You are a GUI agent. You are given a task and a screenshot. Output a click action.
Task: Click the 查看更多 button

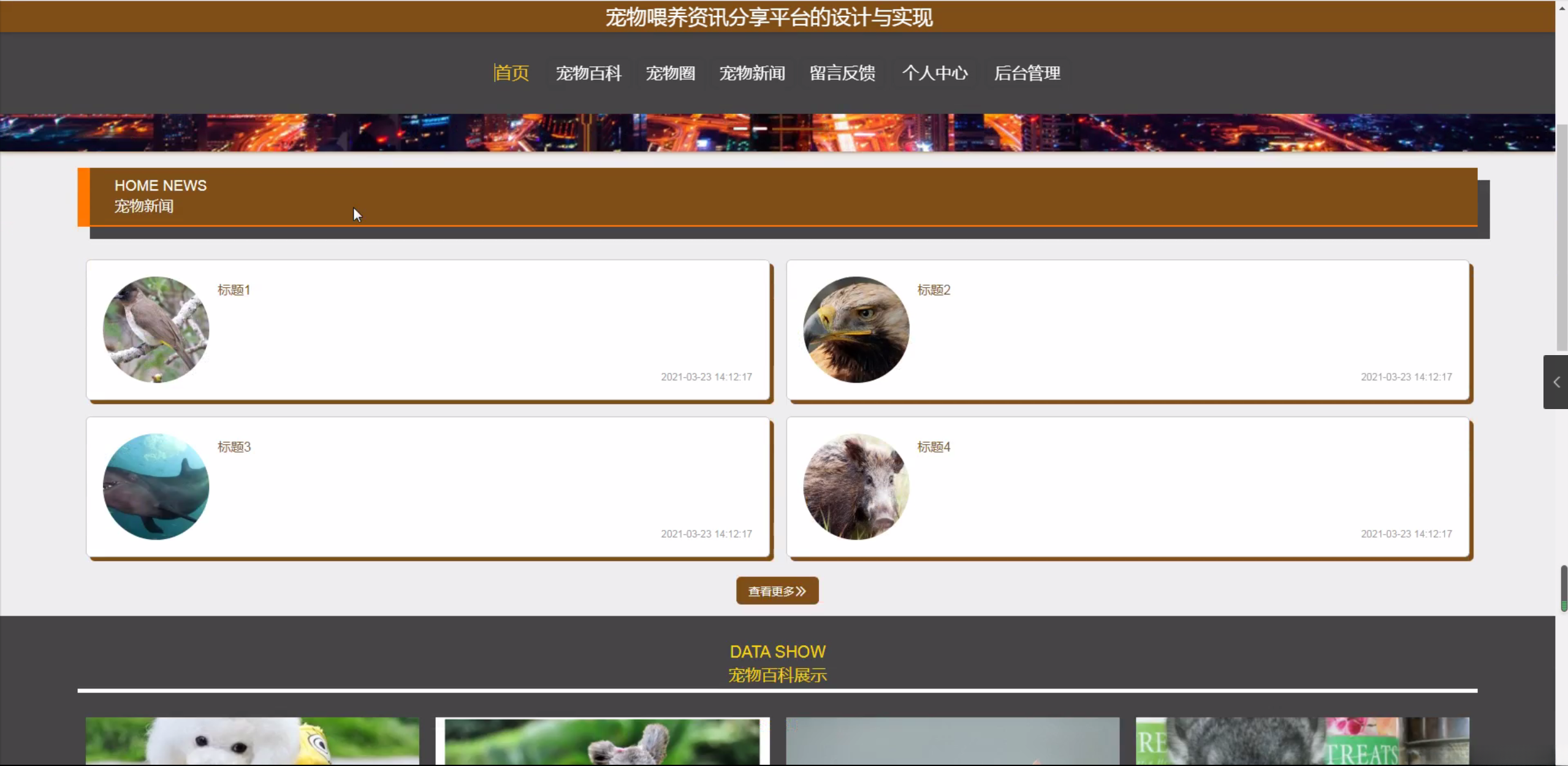pyautogui.click(x=777, y=591)
